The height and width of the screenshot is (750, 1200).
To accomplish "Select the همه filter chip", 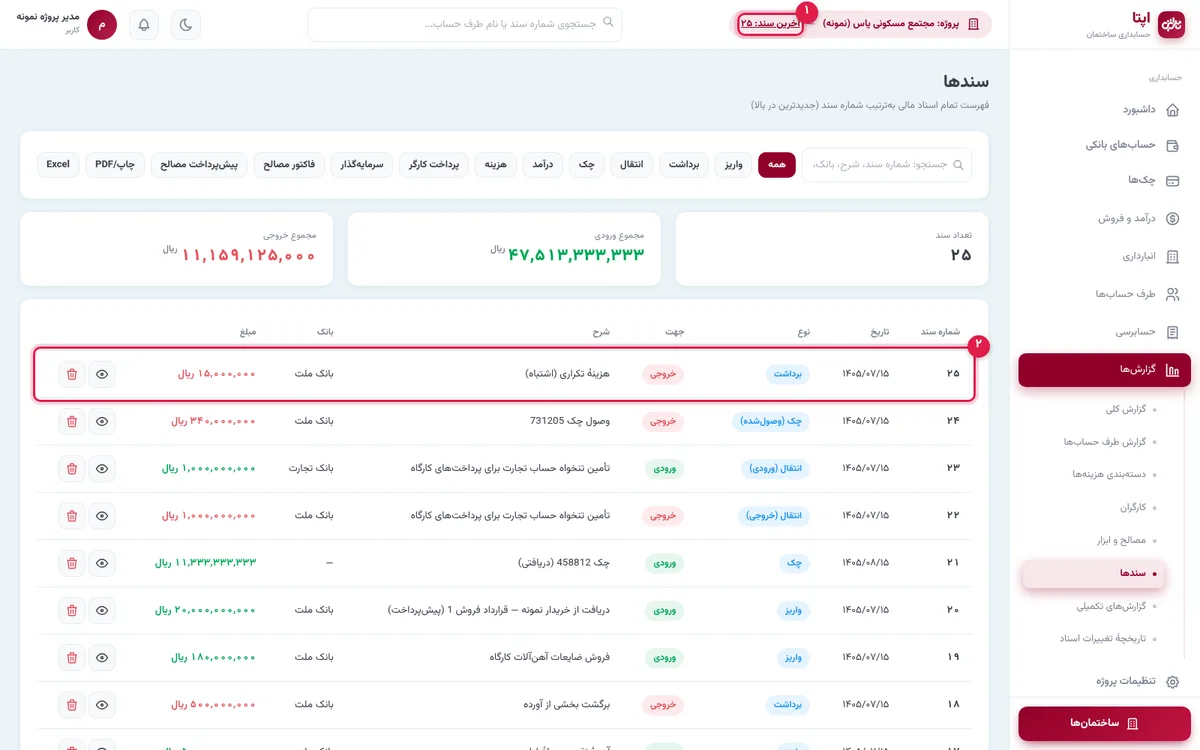I will (x=777, y=165).
